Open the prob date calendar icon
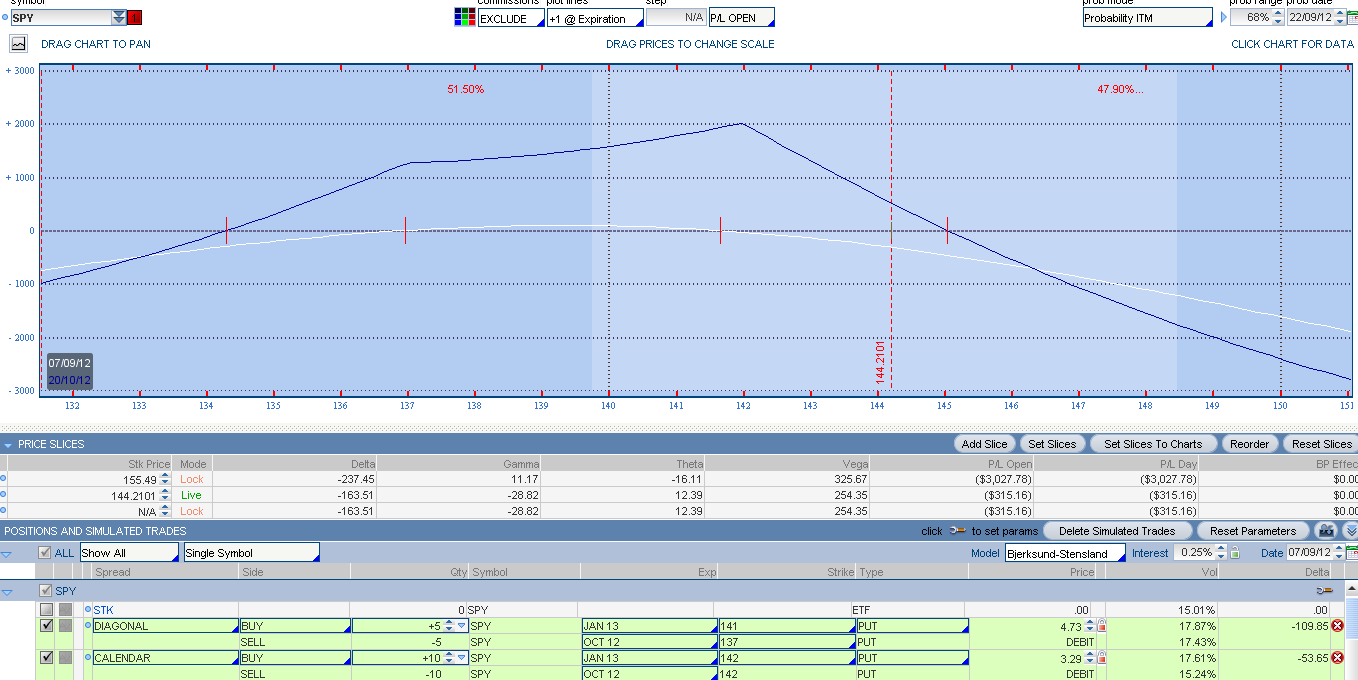This screenshot has width=1358, height=680. pyautogui.click(x=1352, y=18)
